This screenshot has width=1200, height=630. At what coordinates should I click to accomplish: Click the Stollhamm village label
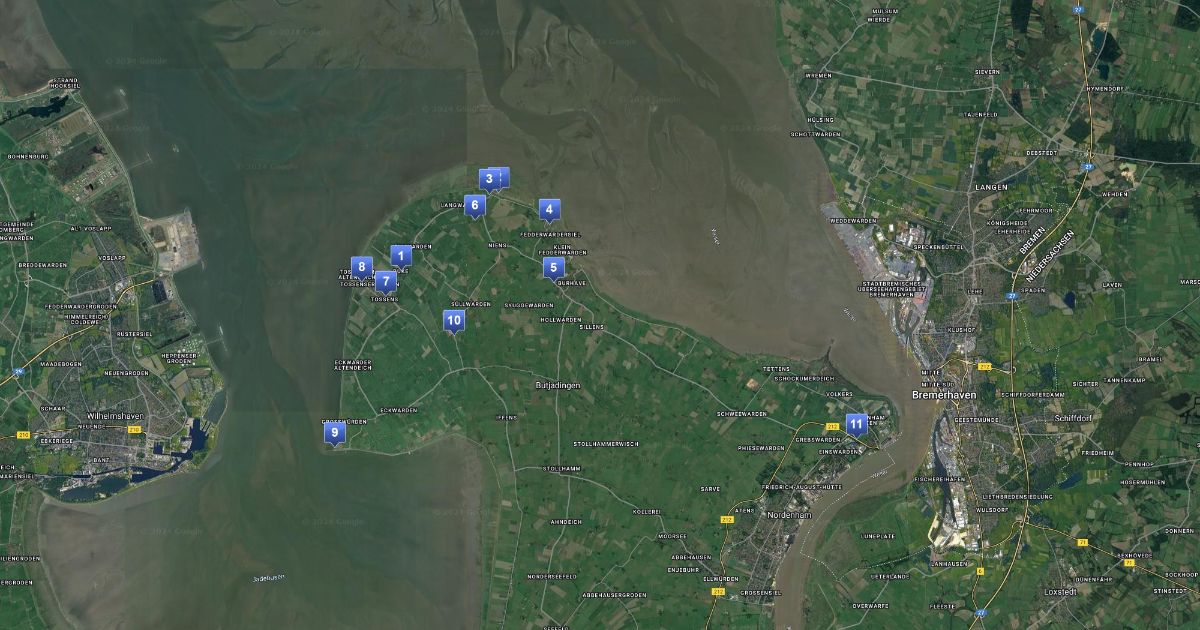(561, 468)
